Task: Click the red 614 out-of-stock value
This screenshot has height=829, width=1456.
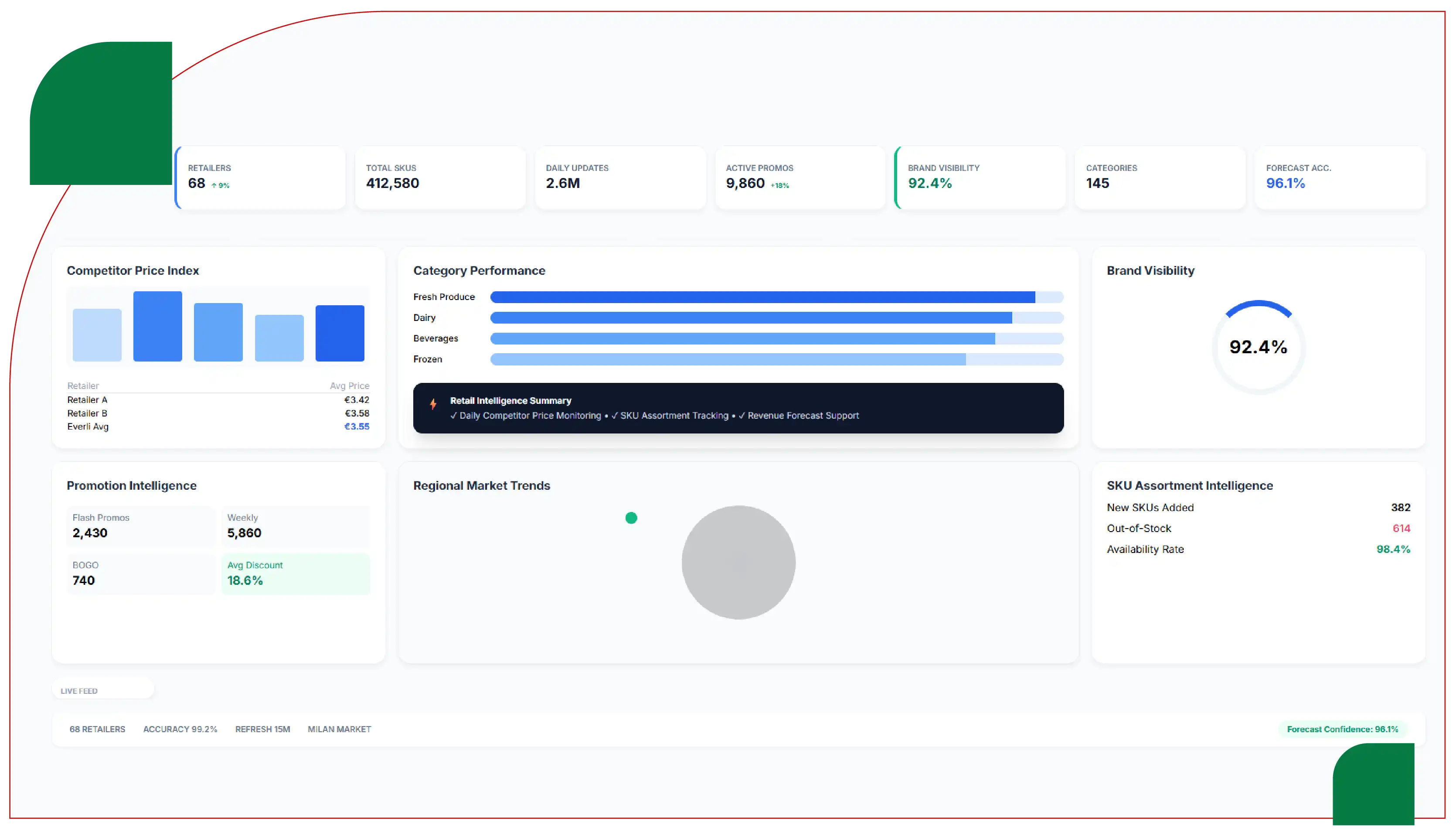Action: [x=1402, y=529]
